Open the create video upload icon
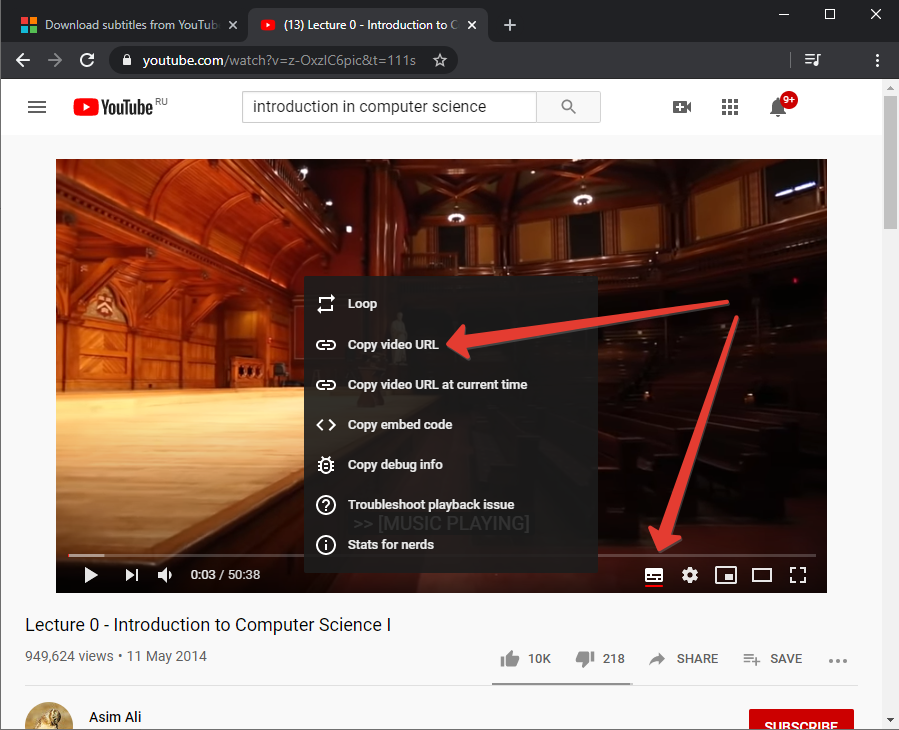Image resolution: width=899 pixels, height=730 pixels. pyautogui.click(x=682, y=107)
